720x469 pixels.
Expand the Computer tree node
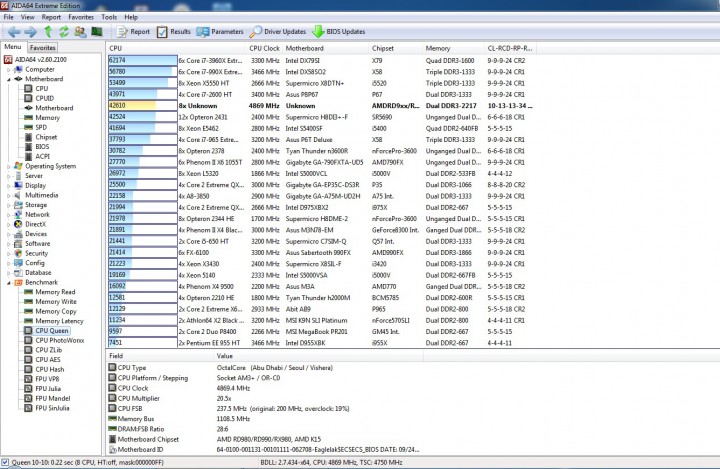tap(8, 70)
